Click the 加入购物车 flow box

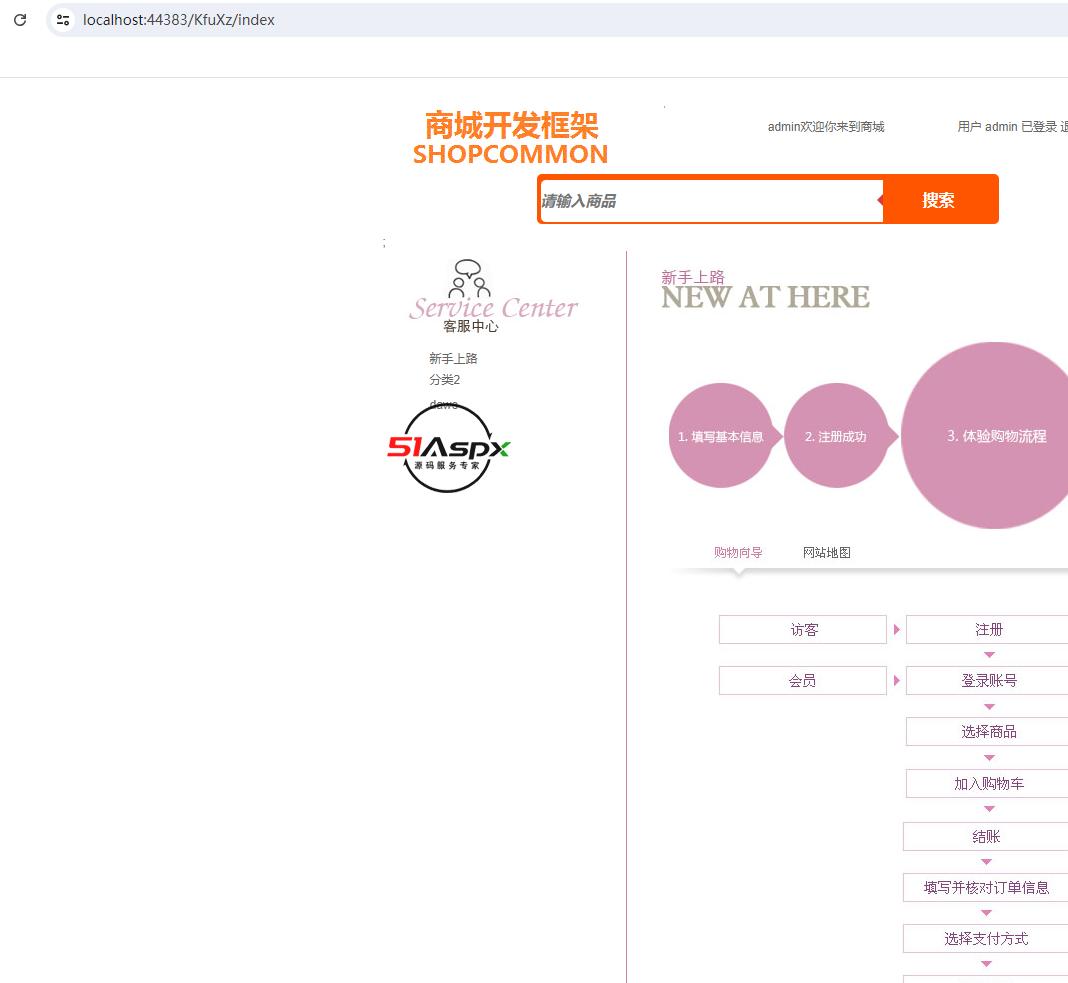click(x=988, y=783)
